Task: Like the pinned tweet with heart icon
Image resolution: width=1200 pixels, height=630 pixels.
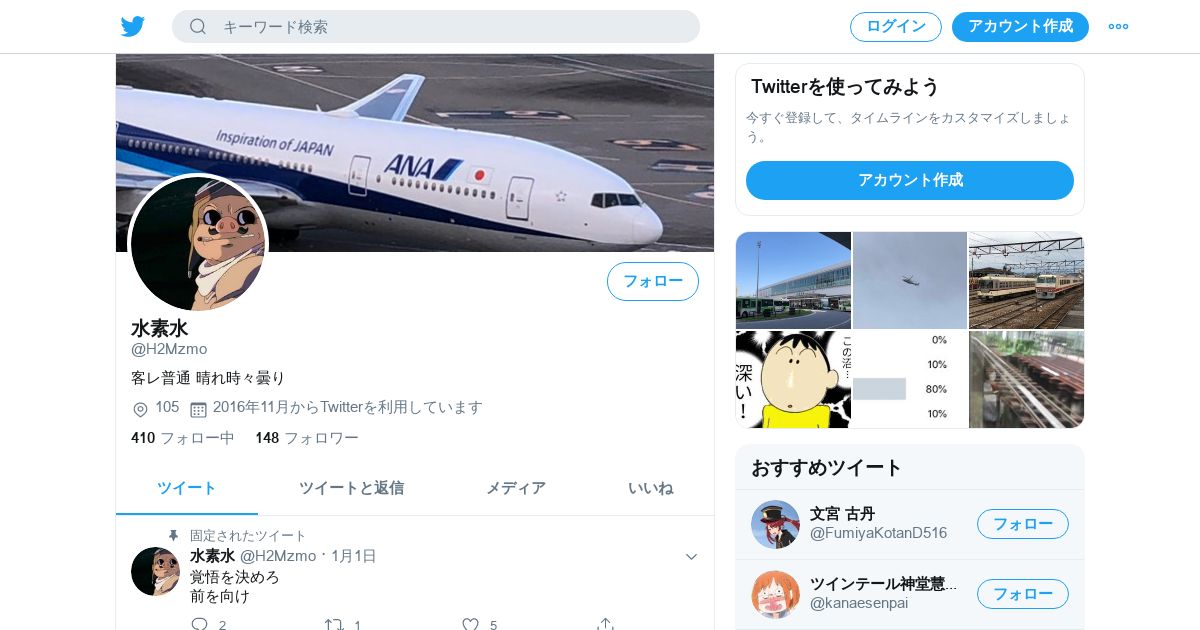Action: (470, 625)
